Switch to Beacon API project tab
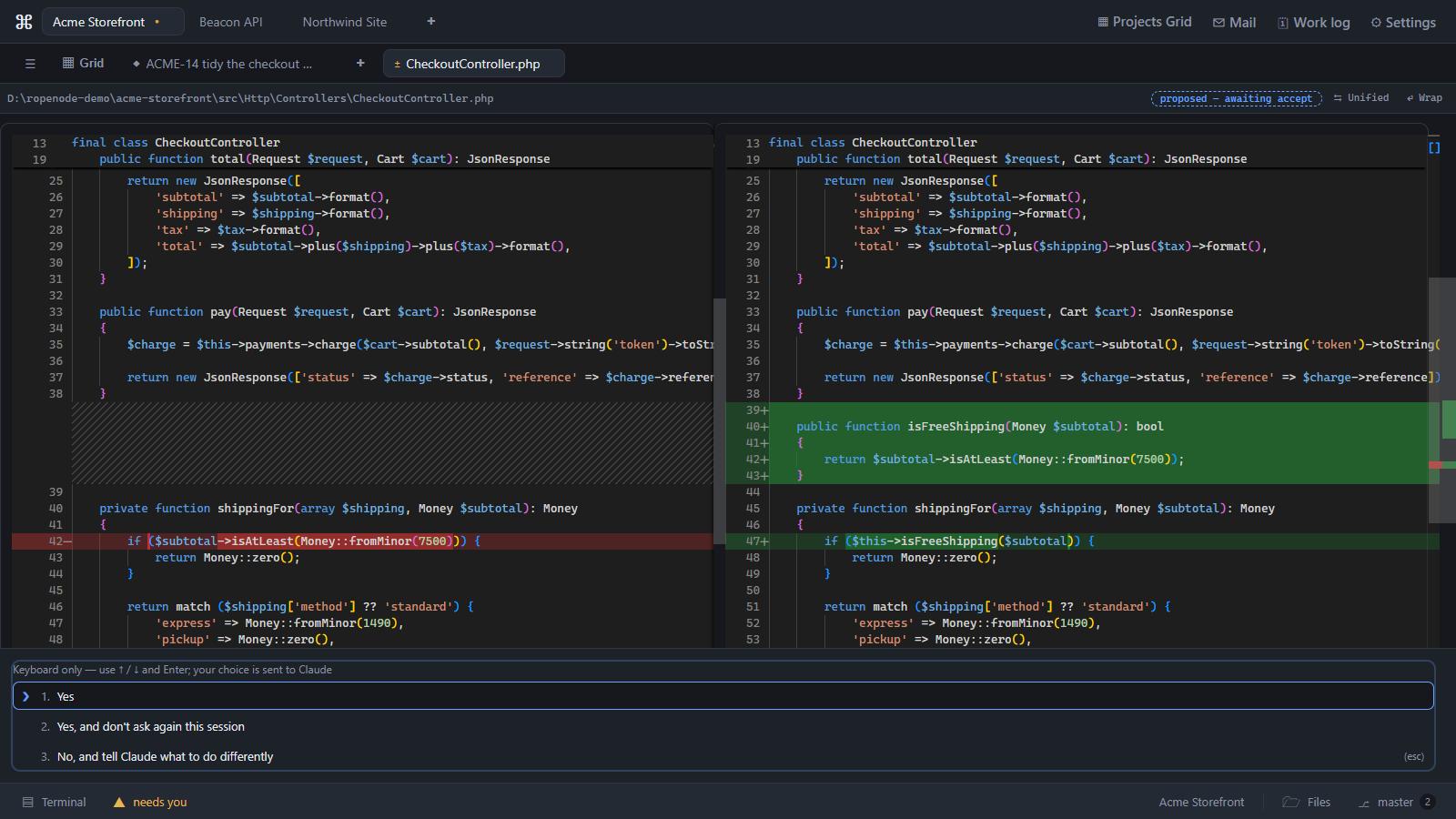The width and height of the screenshot is (1456, 819). (231, 22)
